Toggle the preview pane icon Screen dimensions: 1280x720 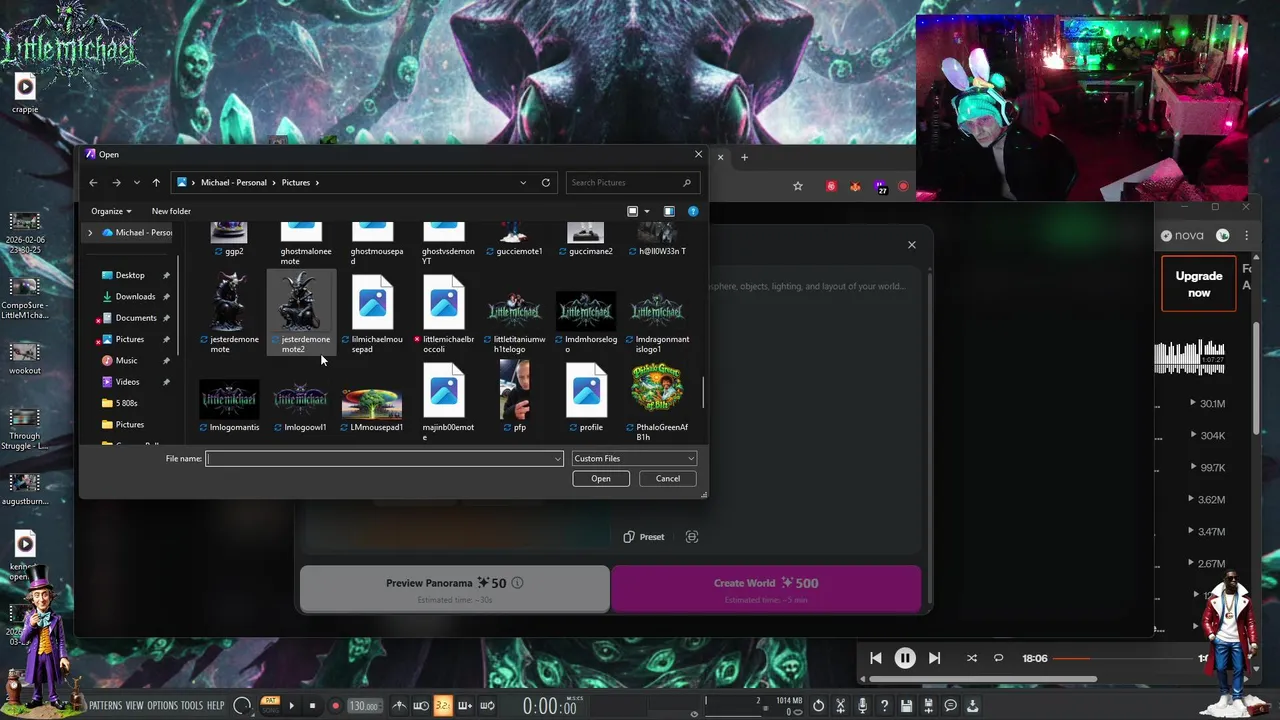point(669,211)
